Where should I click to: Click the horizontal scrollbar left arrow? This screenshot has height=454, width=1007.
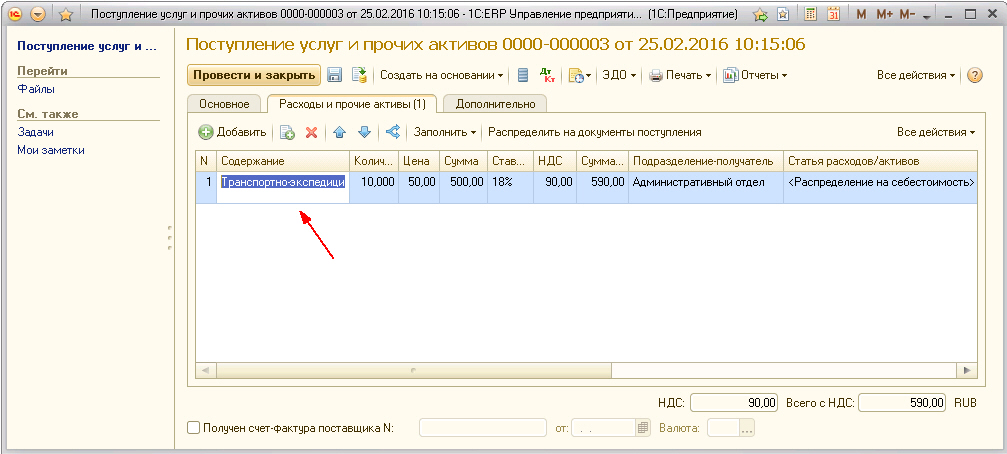click(x=206, y=371)
